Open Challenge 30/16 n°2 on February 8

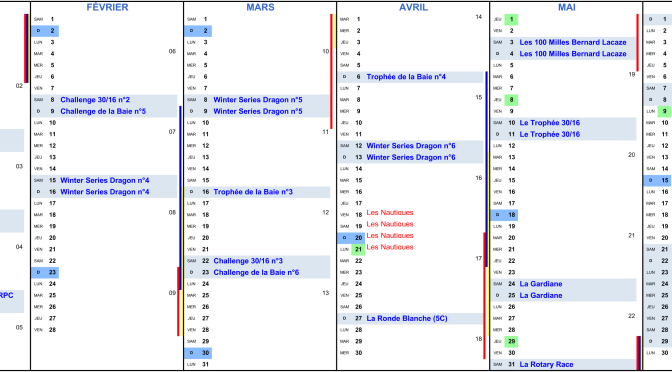click(x=95, y=100)
